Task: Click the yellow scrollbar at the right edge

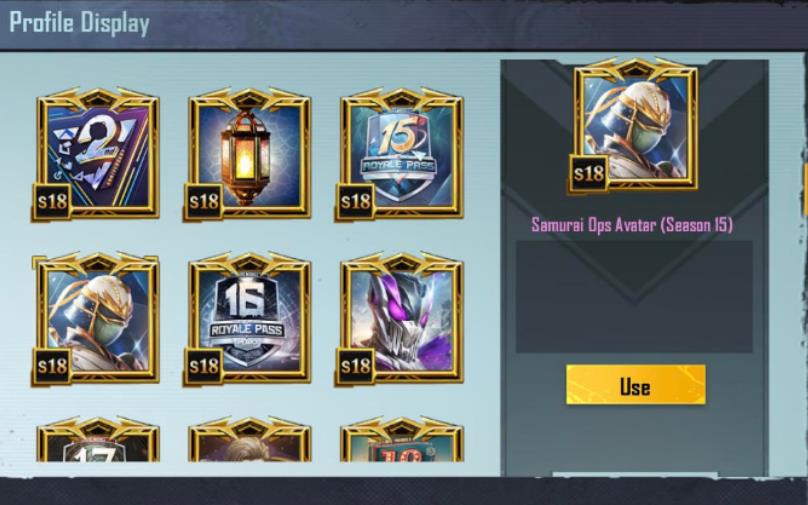Action: (805, 190)
